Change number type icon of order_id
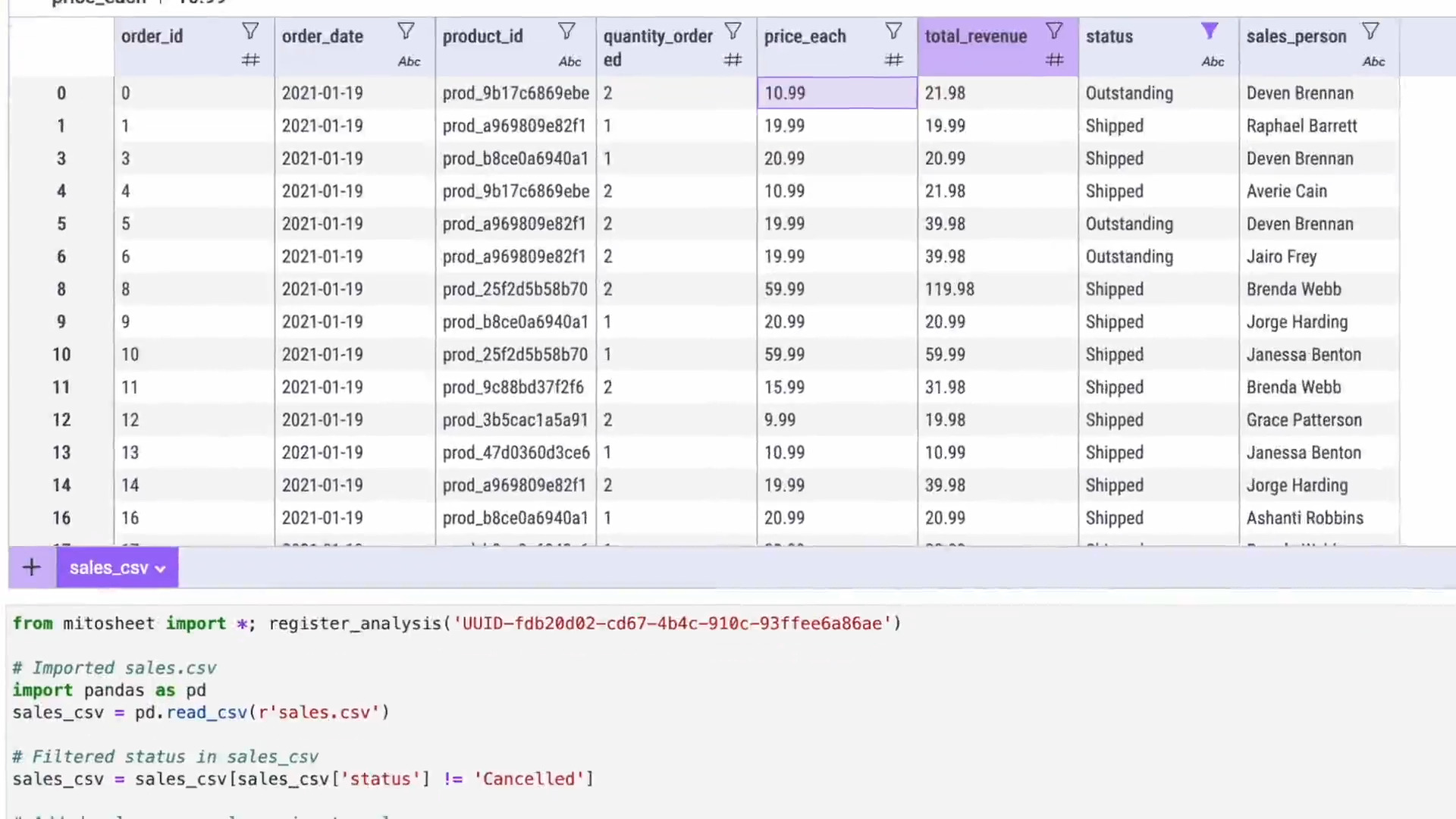The image size is (1456, 819). pyautogui.click(x=250, y=60)
